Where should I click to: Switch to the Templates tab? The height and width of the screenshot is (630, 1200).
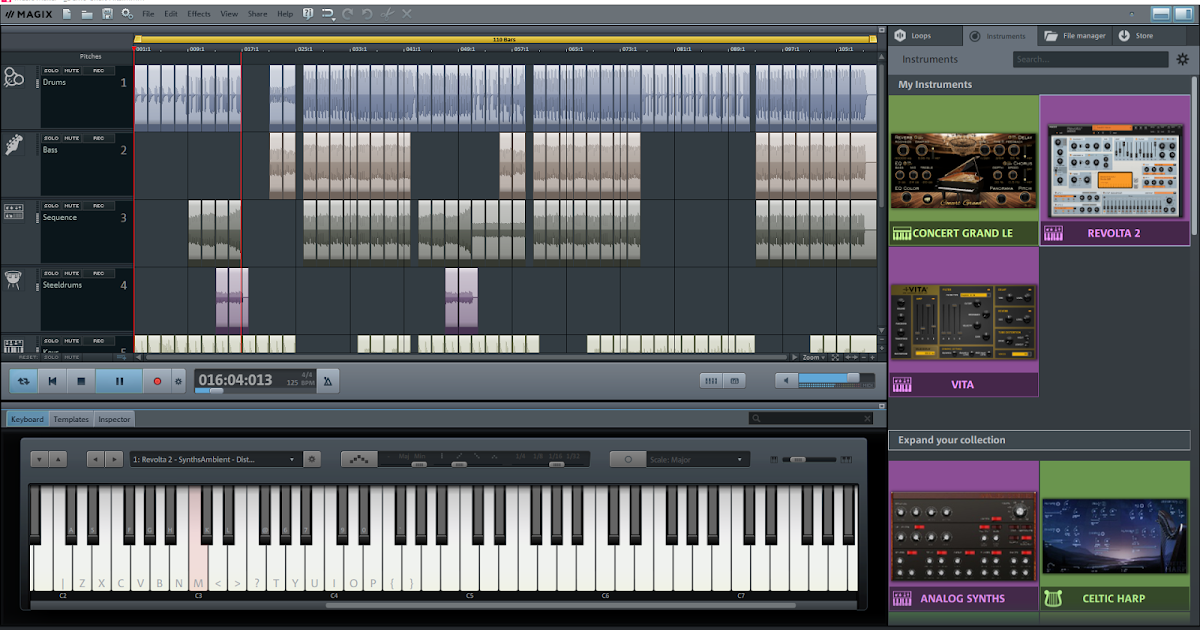click(71, 419)
